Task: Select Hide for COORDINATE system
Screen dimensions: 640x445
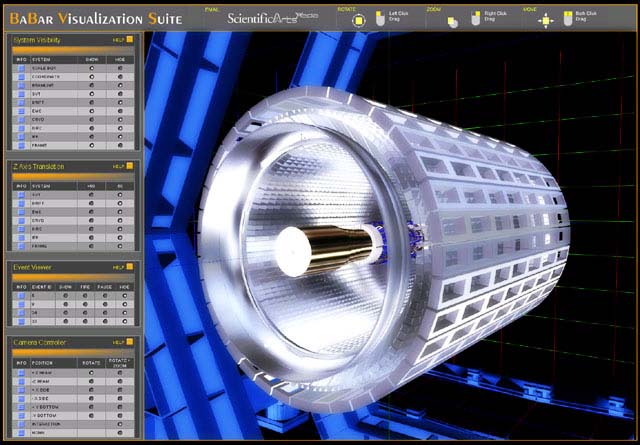Action: pos(120,77)
